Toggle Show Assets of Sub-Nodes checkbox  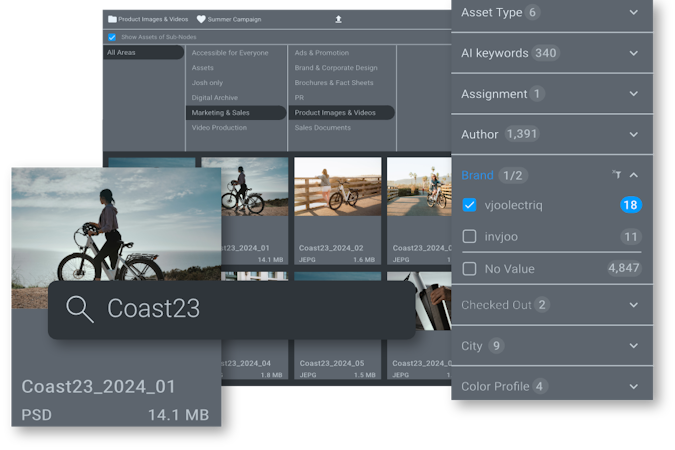(x=112, y=37)
